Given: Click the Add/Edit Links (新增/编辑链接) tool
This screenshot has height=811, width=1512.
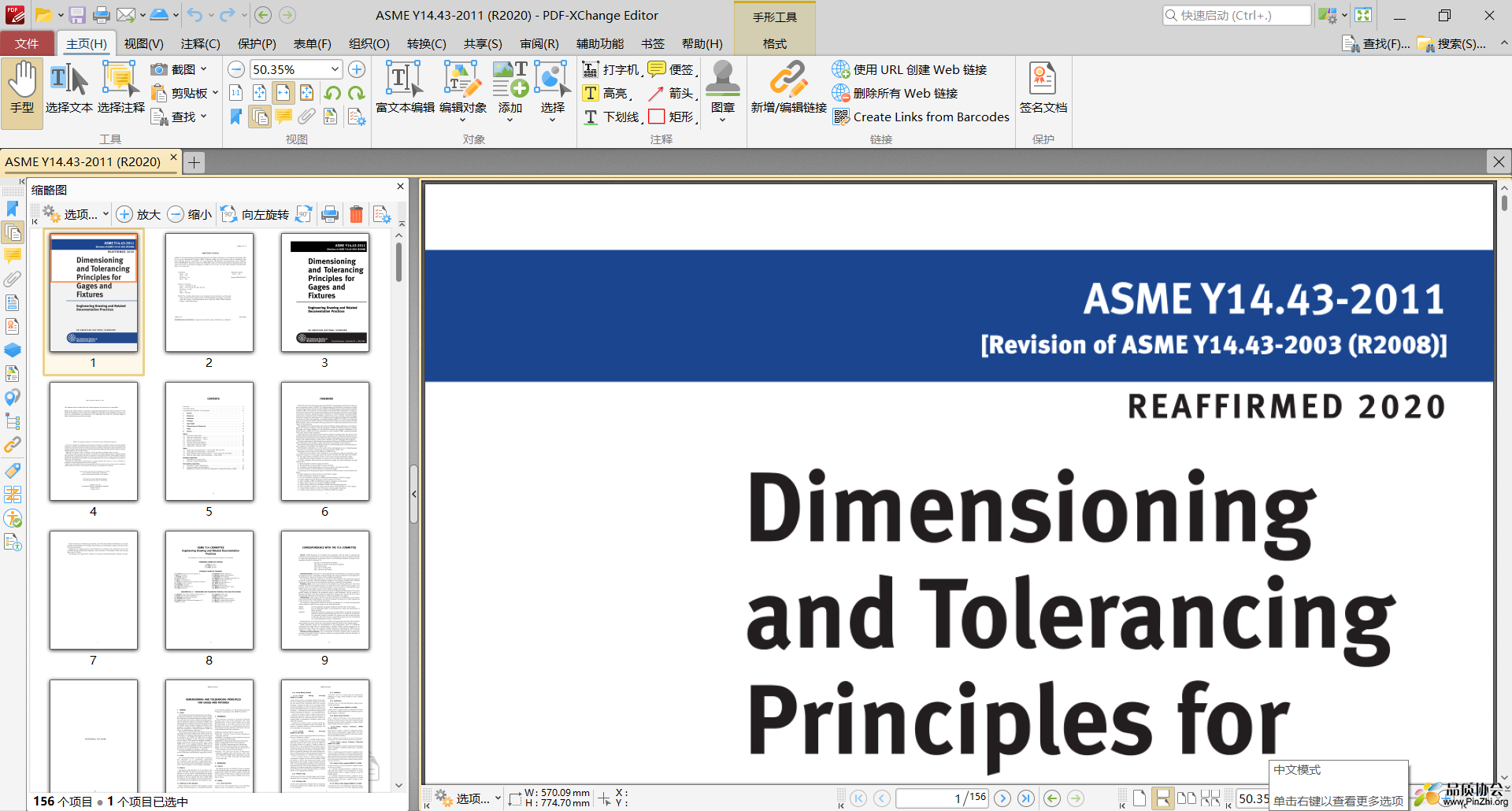Looking at the screenshot, I should coord(788,88).
